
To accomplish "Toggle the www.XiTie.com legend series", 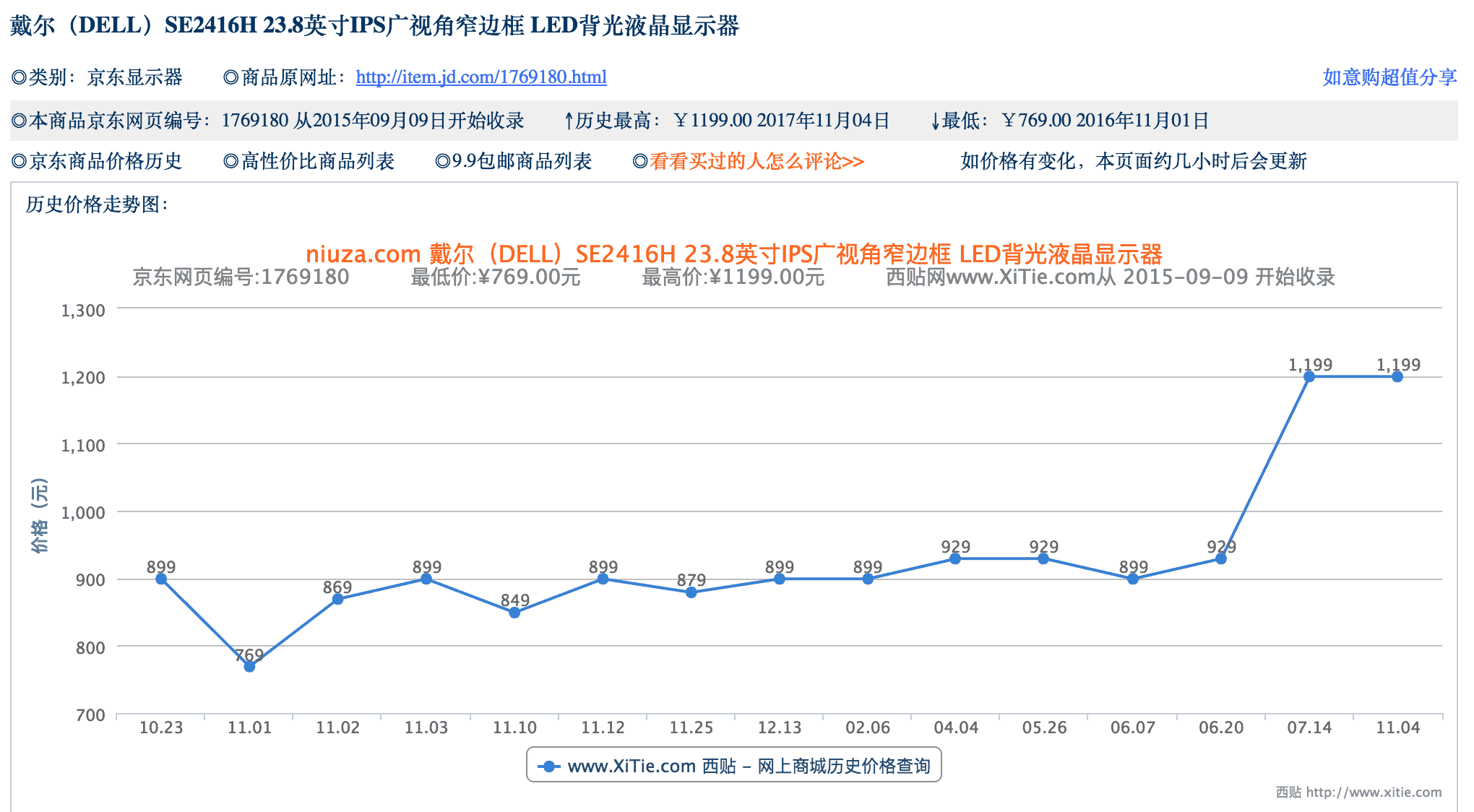I will 734,766.
